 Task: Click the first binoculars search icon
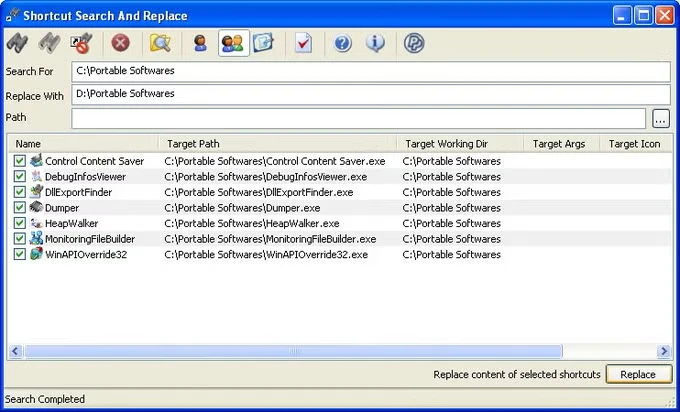tap(17, 43)
